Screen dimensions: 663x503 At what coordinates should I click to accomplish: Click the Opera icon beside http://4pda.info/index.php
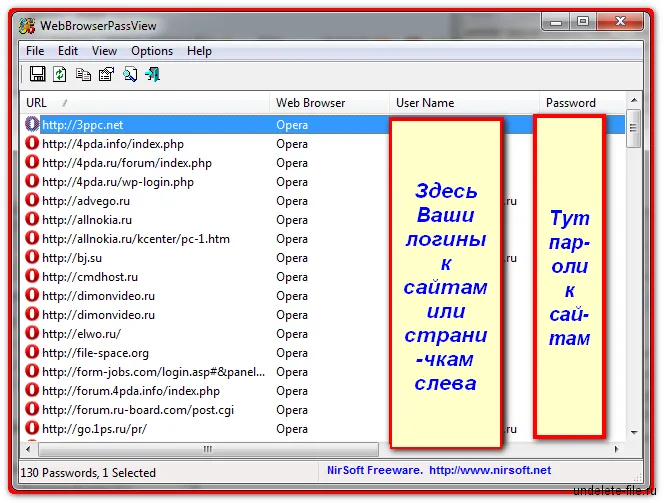point(32,143)
